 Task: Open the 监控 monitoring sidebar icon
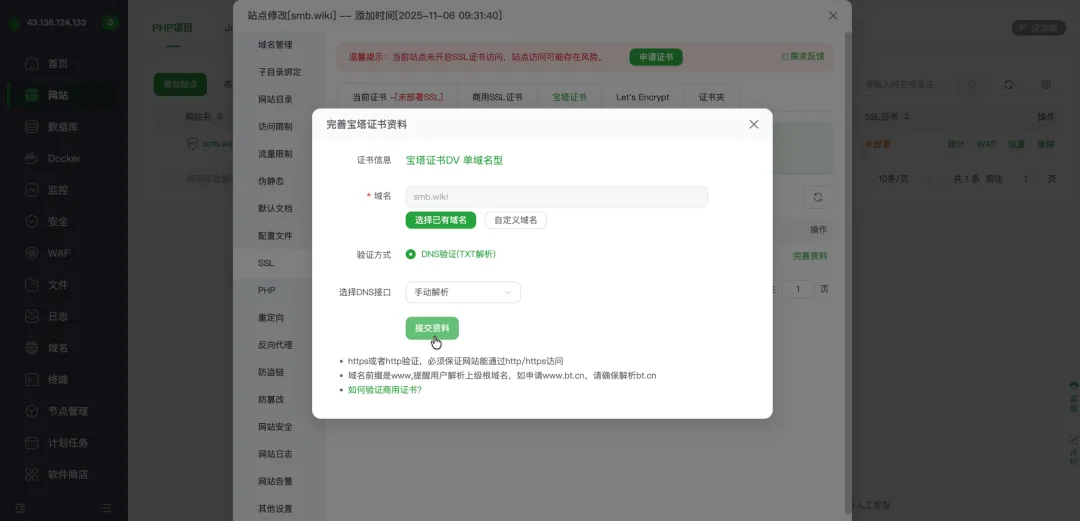(x=30, y=190)
